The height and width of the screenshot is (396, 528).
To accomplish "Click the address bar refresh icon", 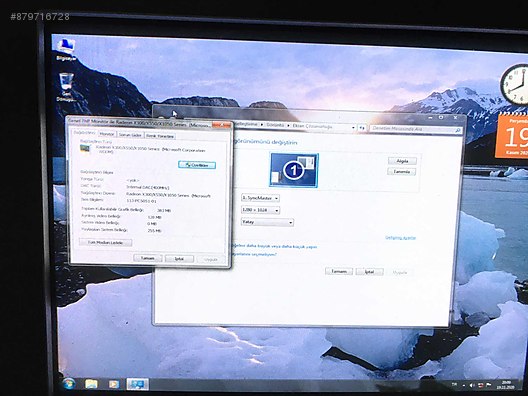I will [x=362, y=128].
